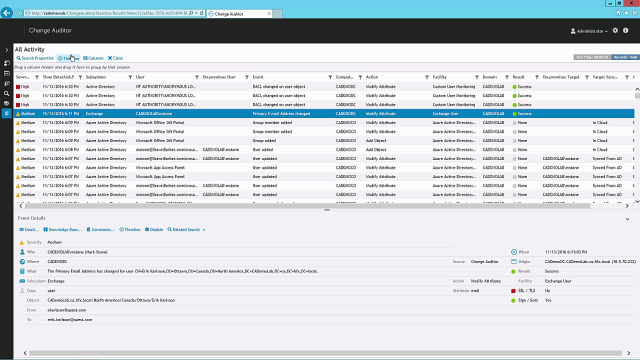Image resolution: width=640 pixels, height=360 pixels.
Task: Switch to the Change Auditor browser tab
Action: (x=239, y=13)
